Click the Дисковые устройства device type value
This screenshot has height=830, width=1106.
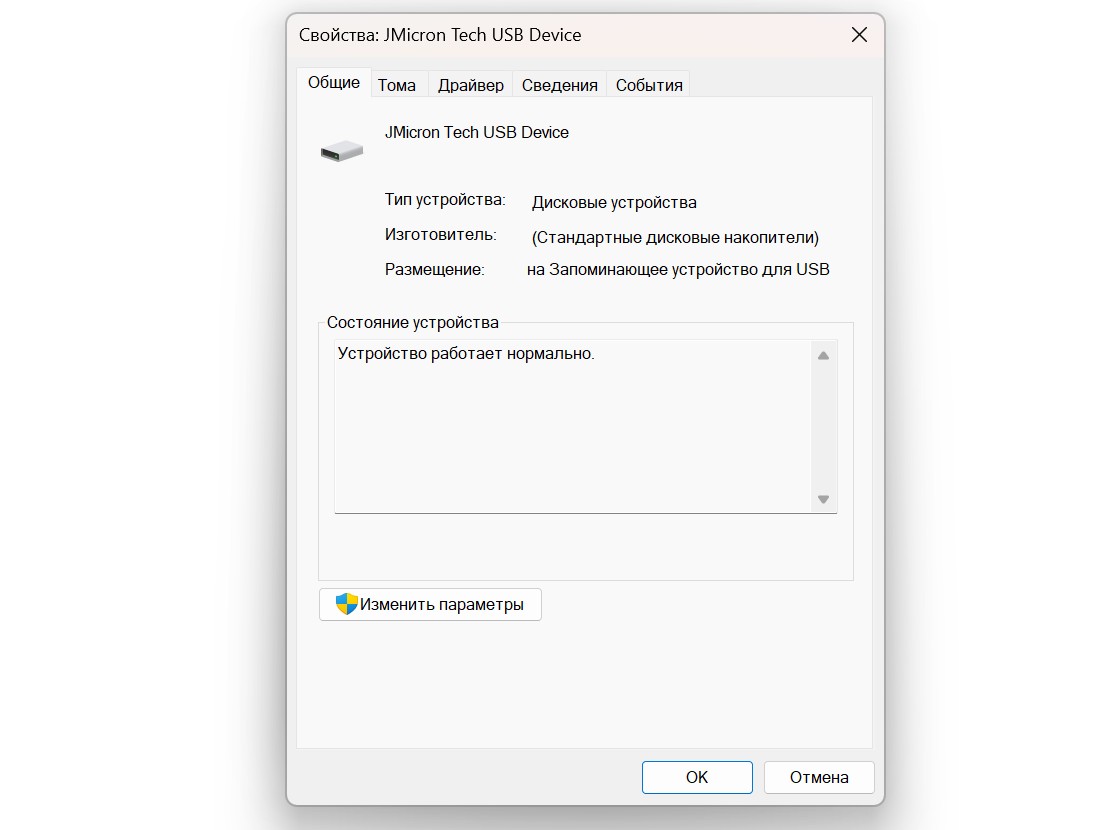(x=614, y=203)
